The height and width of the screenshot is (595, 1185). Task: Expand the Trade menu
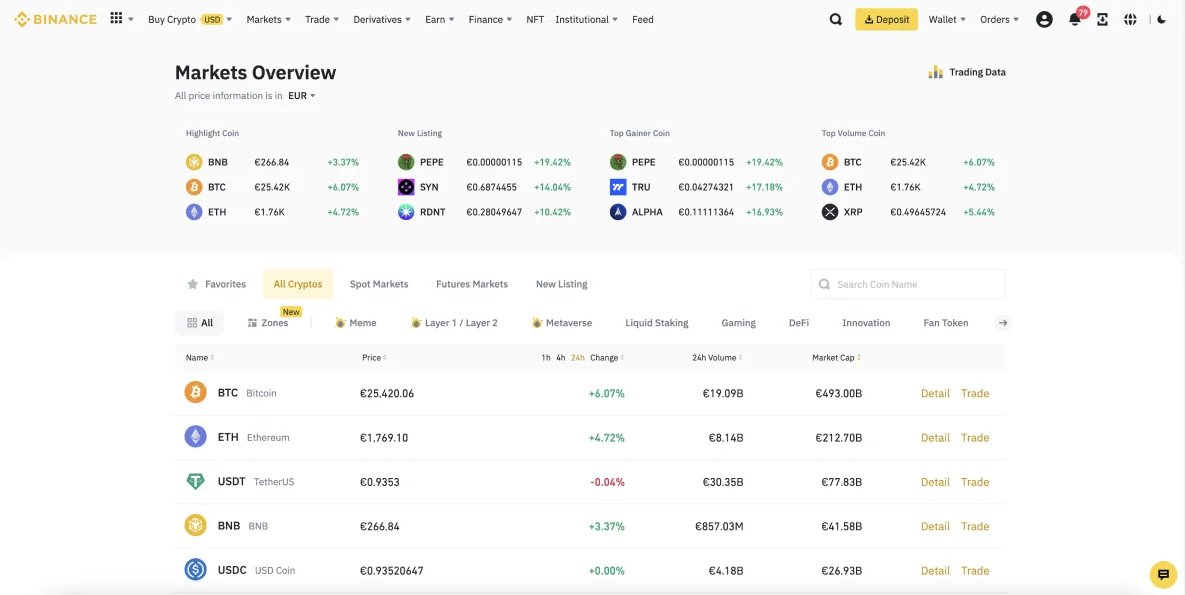(322, 20)
